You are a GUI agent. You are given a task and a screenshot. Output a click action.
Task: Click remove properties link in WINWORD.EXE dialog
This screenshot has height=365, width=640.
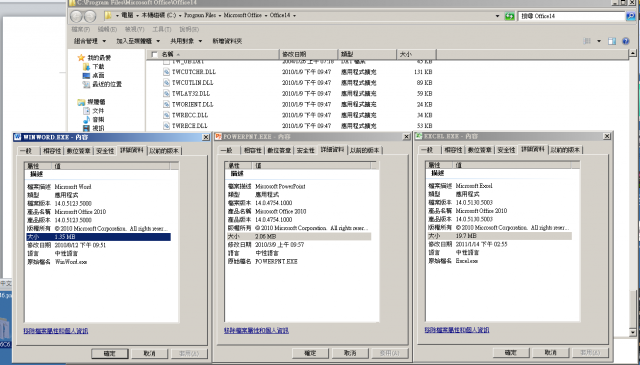(56, 331)
